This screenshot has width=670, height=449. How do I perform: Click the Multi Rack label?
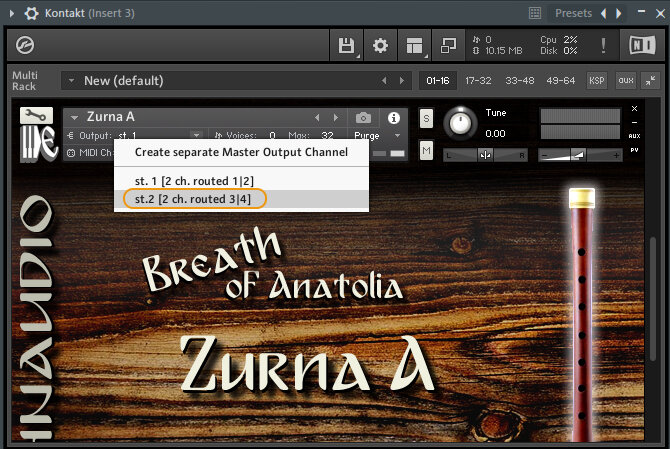click(x=25, y=80)
